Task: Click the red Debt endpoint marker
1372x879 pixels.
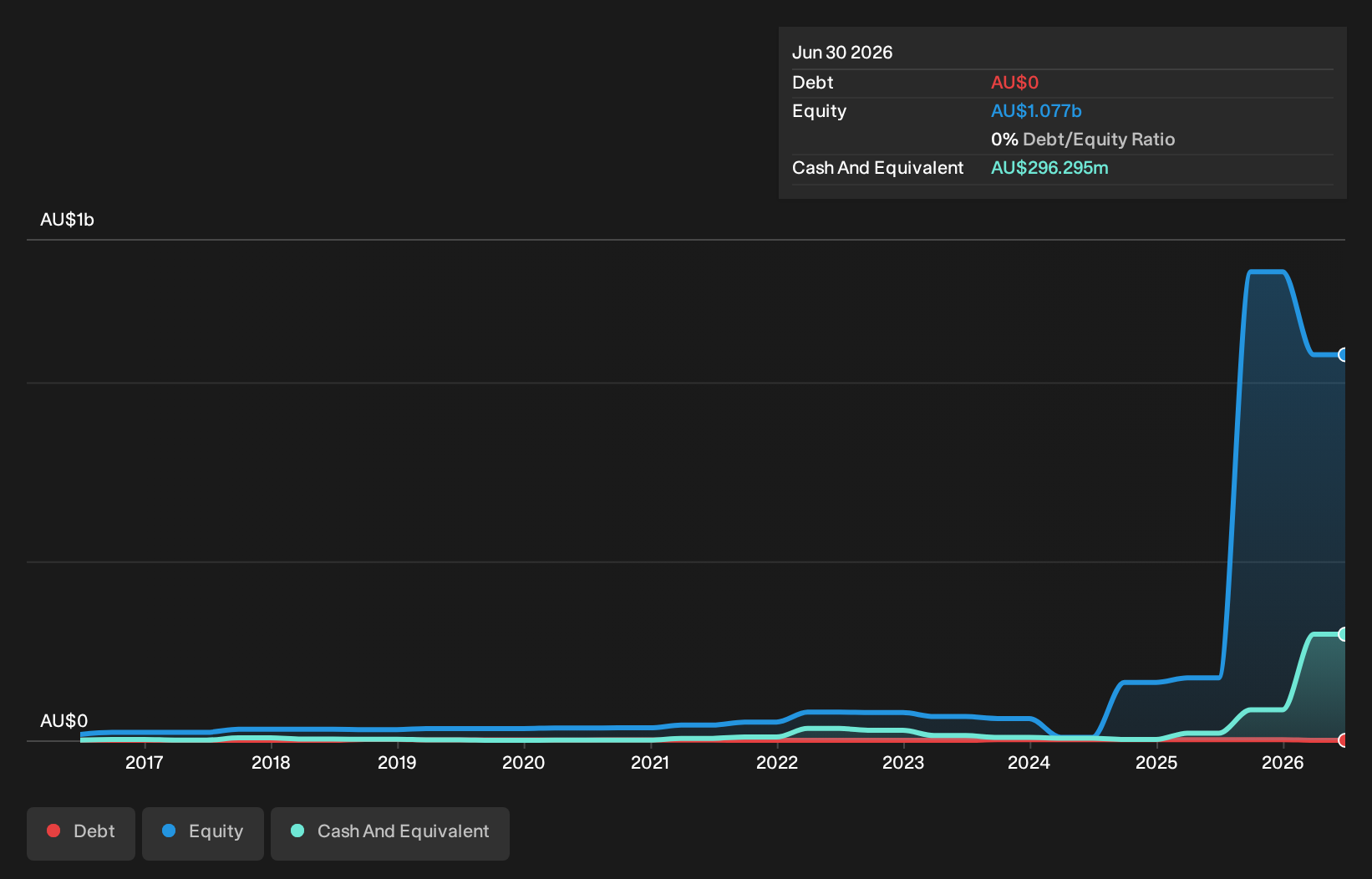Action: tap(1344, 740)
